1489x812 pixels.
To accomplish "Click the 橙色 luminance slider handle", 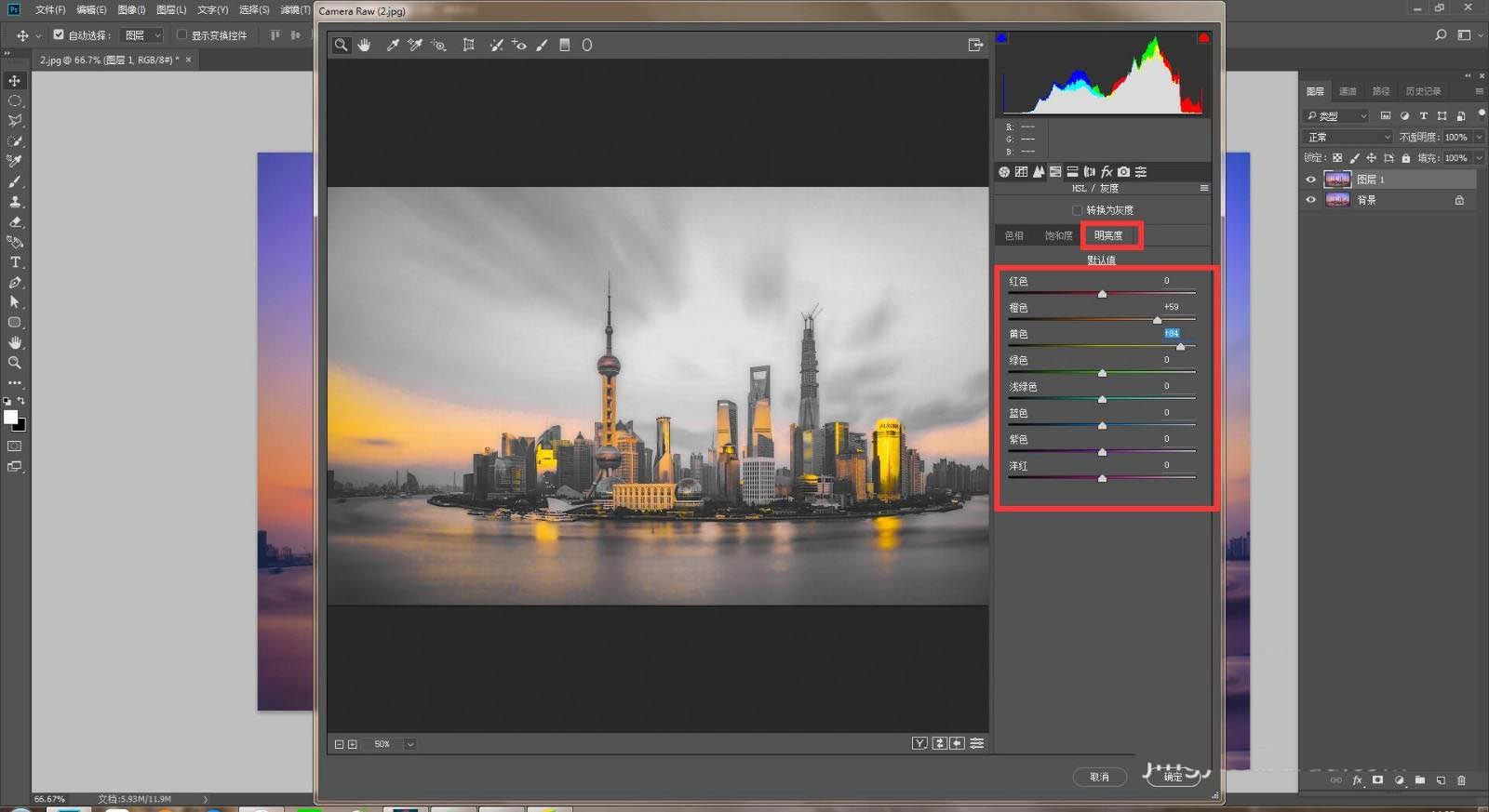I will pyautogui.click(x=1157, y=320).
